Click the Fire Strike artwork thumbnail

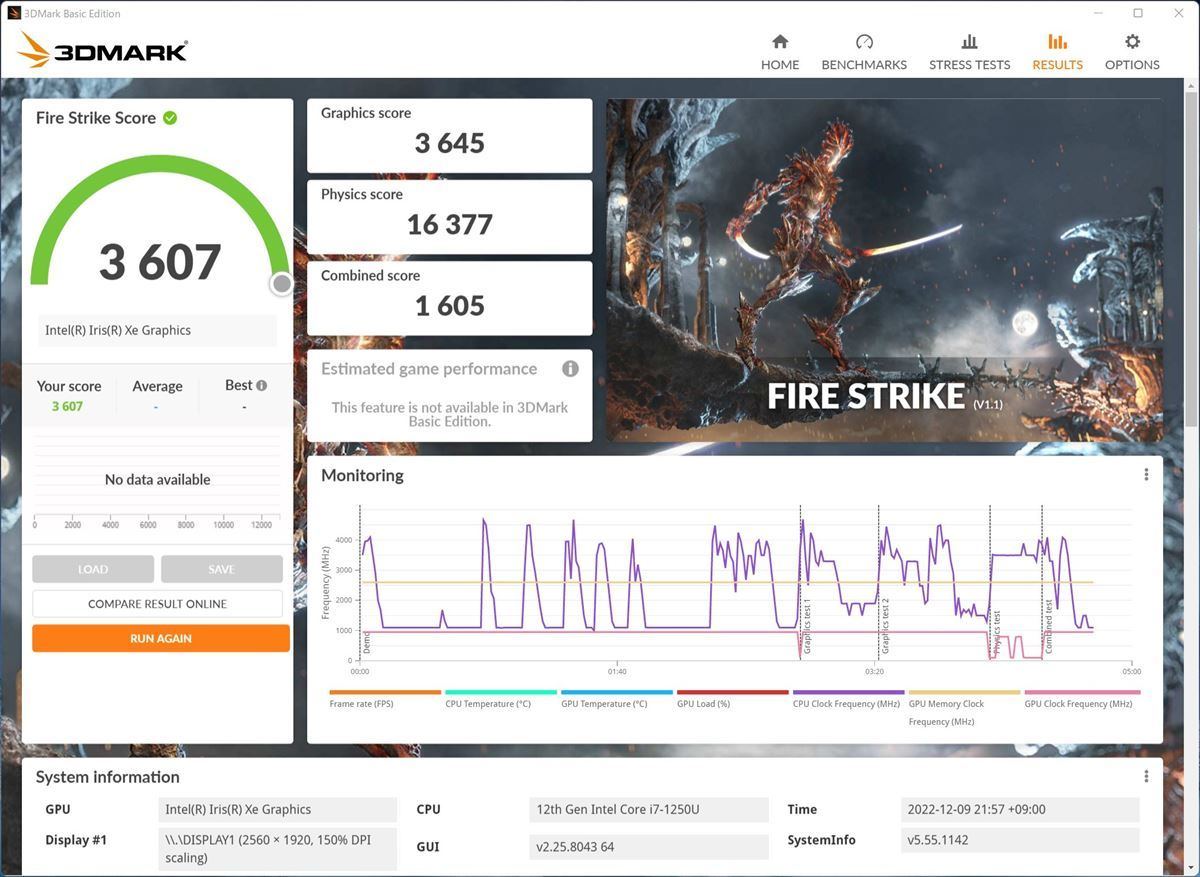(x=884, y=270)
